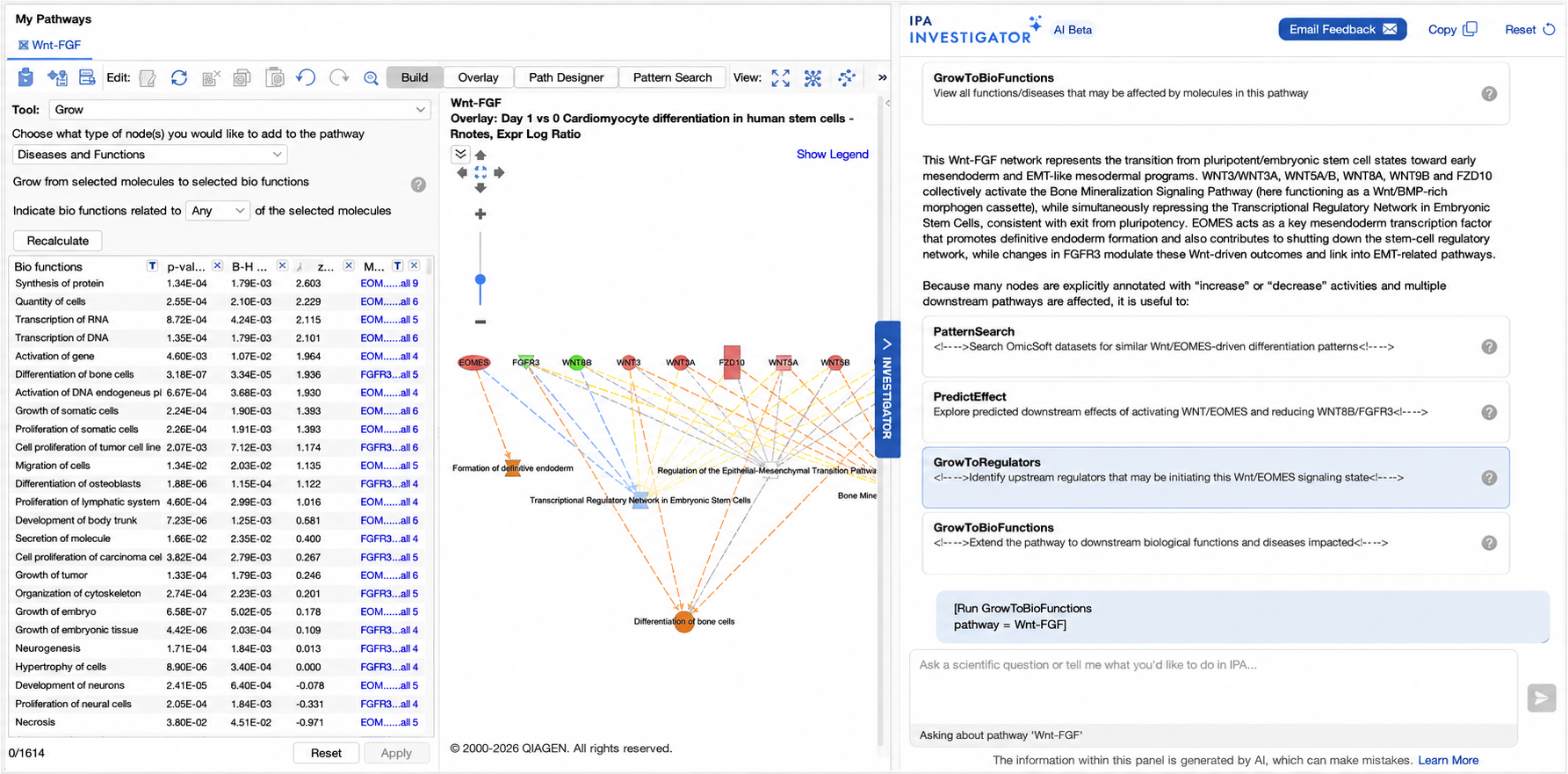Open the Any dropdown for bio functions
Viewport: 1568px width, 774px height.
coord(218,211)
